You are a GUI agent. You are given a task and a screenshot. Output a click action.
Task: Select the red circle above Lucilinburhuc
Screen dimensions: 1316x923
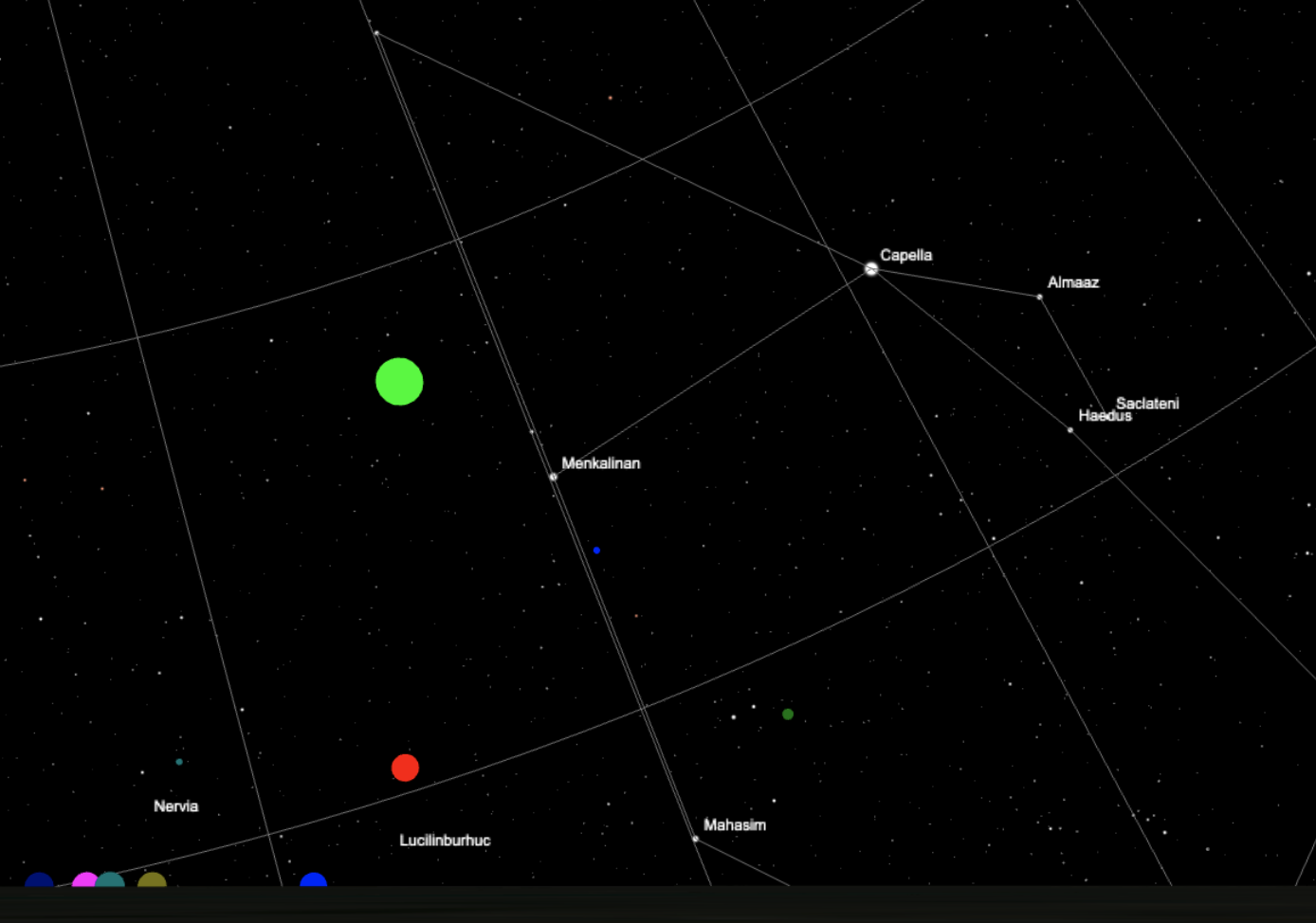click(405, 768)
